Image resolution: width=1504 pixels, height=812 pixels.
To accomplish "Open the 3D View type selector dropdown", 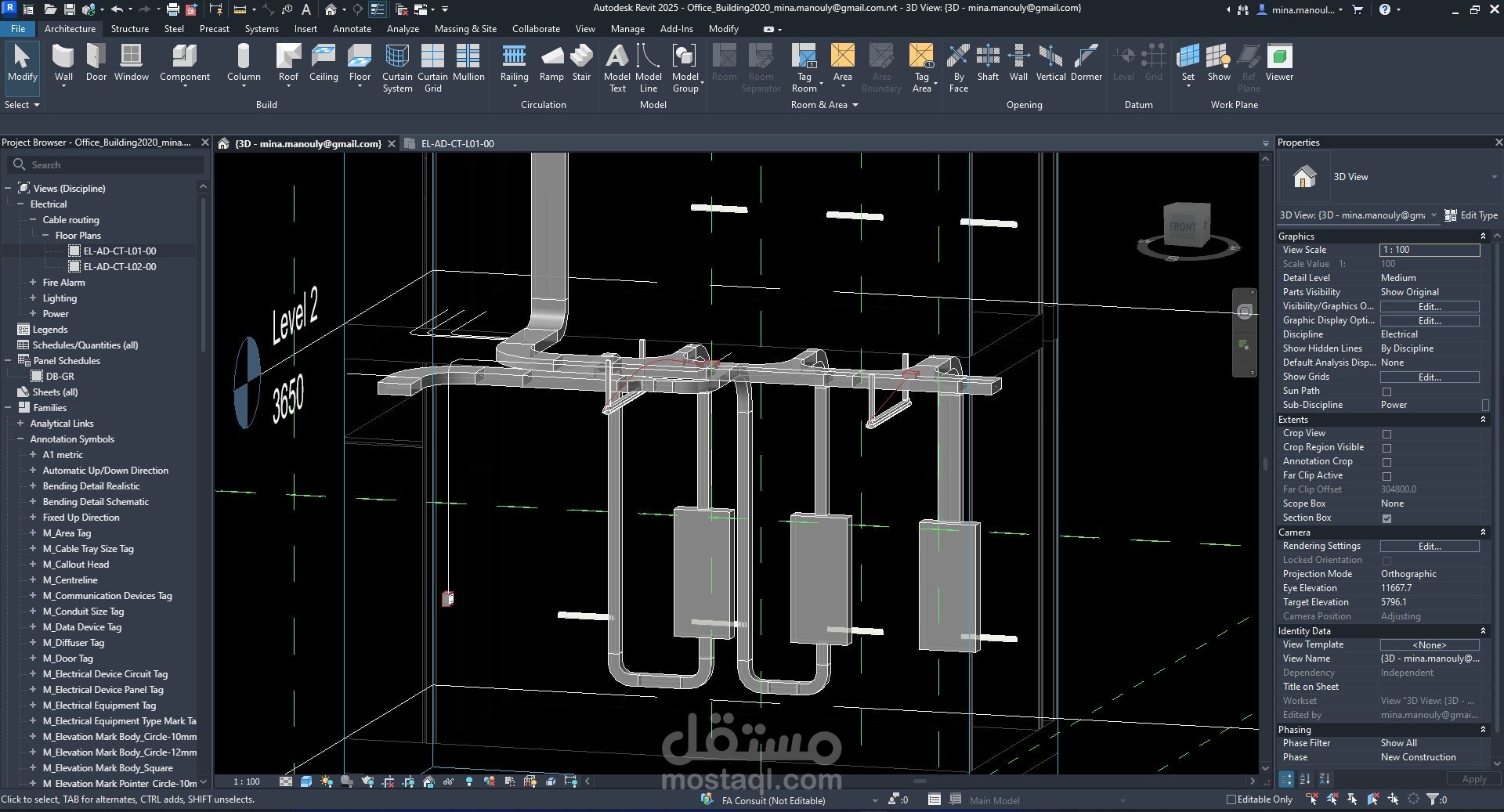I will [1494, 177].
